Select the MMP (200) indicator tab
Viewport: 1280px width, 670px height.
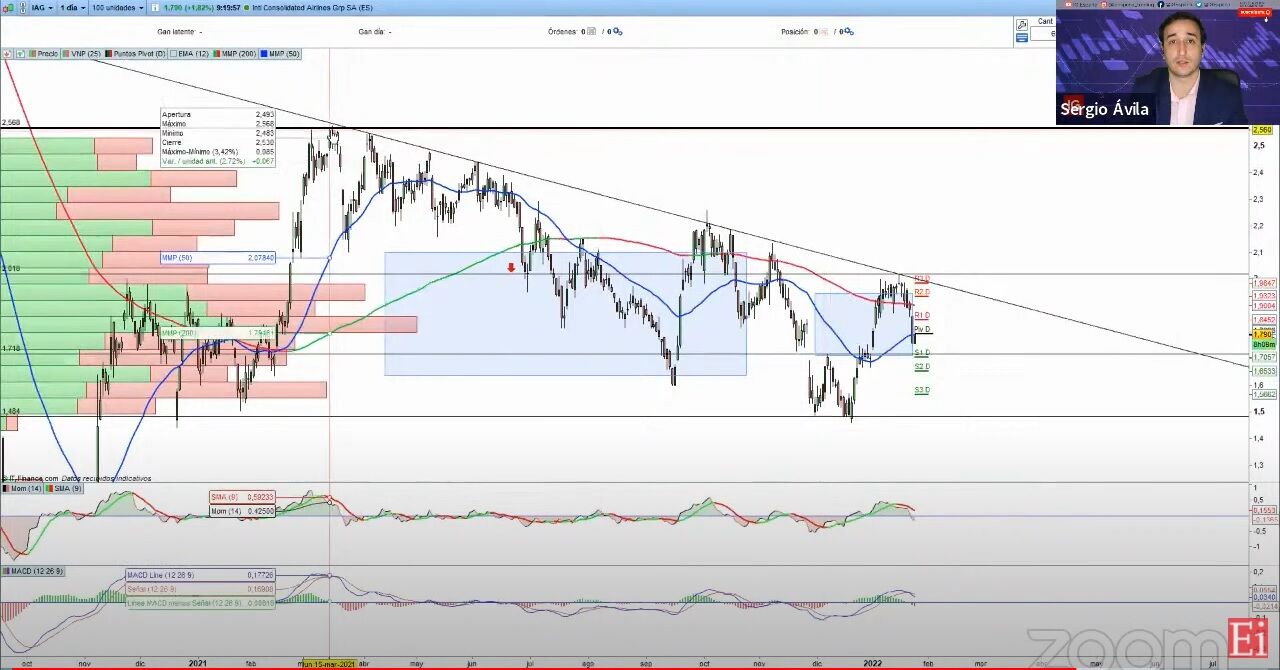pos(235,53)
